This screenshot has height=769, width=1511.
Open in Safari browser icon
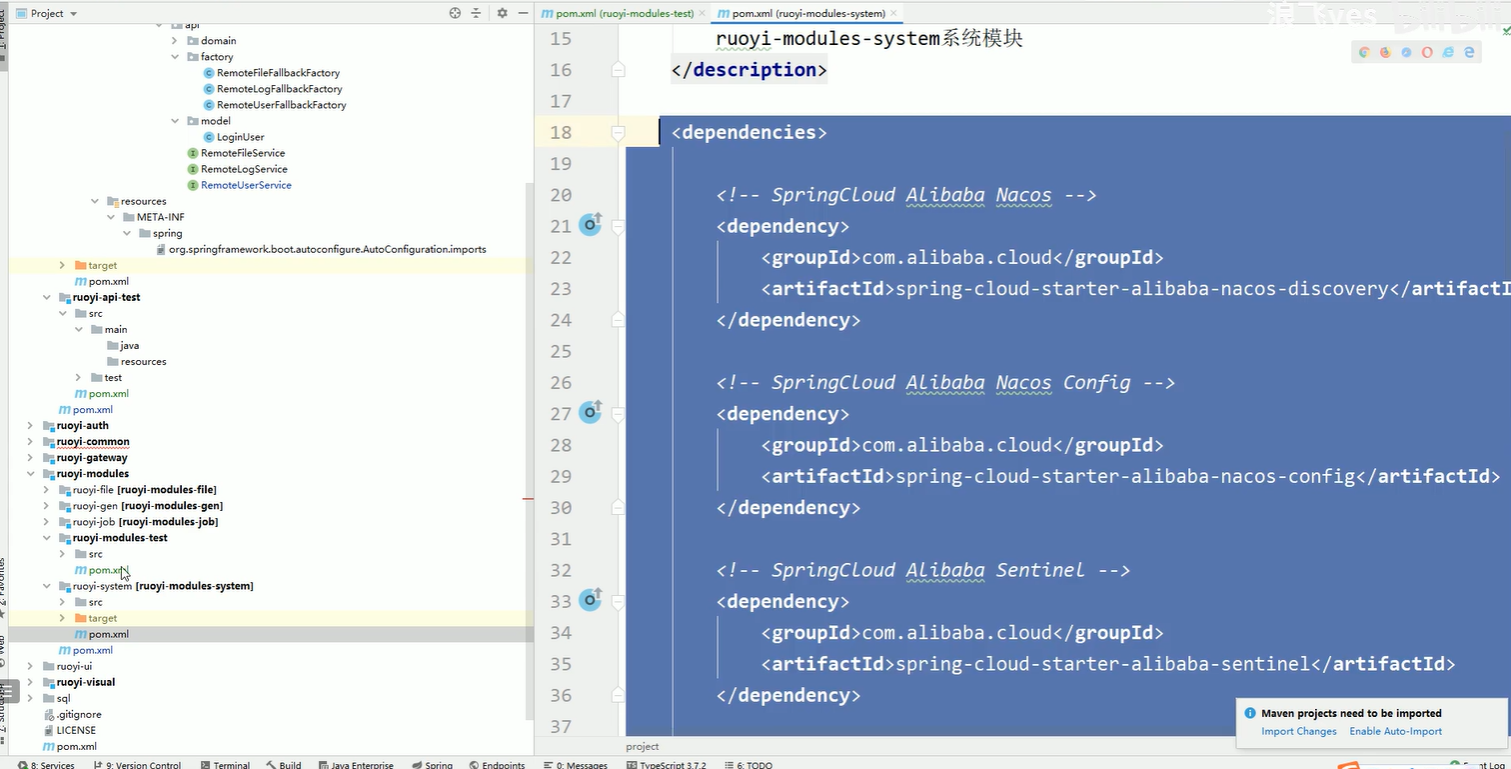tap(1407, 52)
